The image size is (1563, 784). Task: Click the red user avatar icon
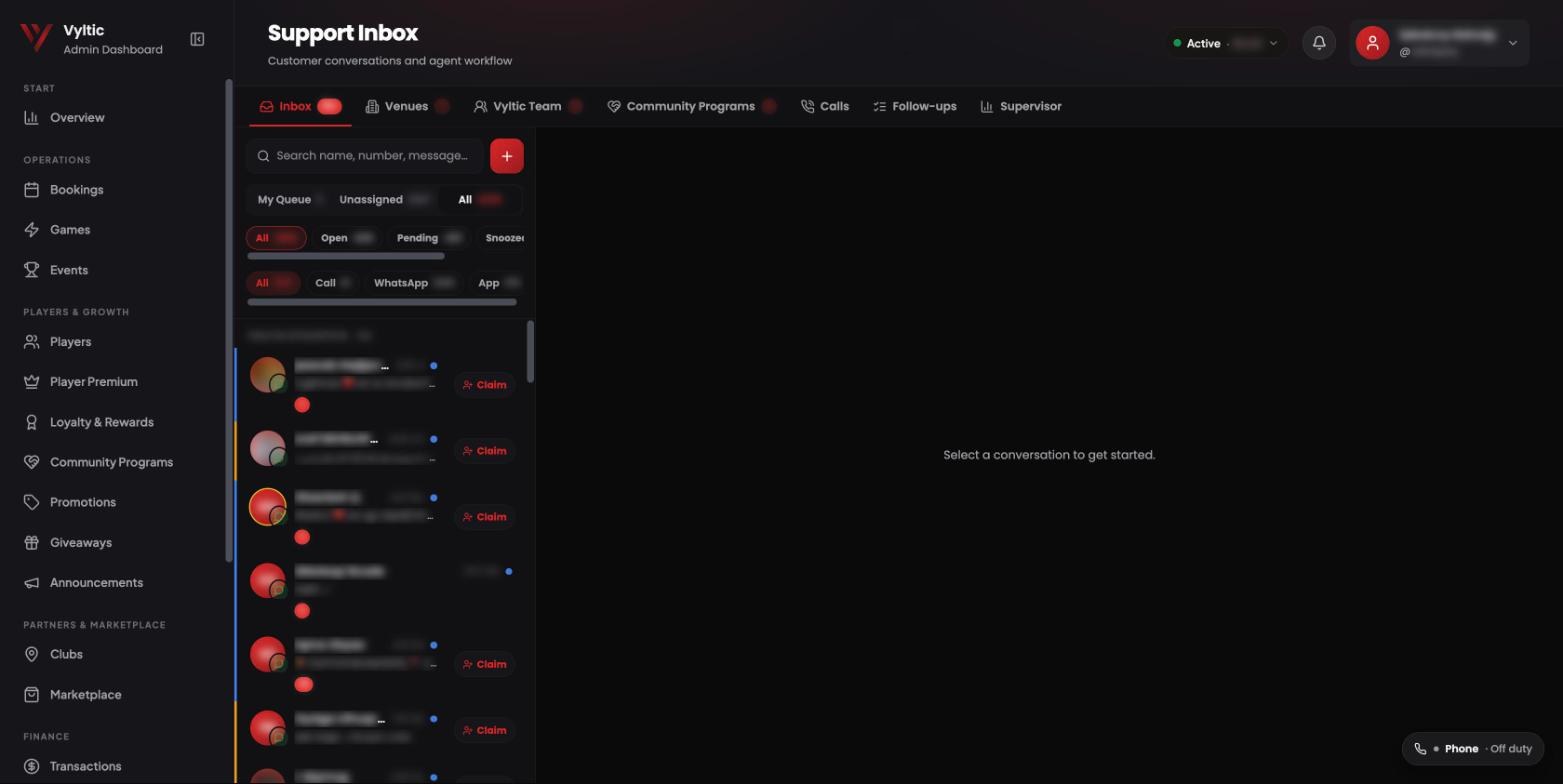point(1372,43)
